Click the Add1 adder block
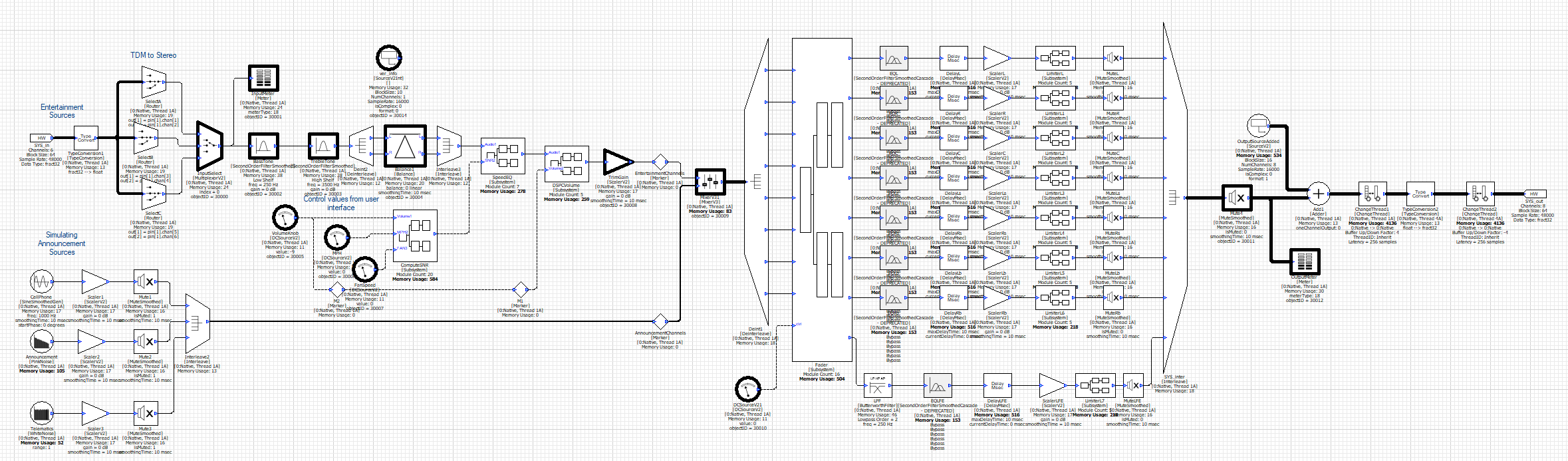This screenshot has height=461, width=1568. [1318, 194]
